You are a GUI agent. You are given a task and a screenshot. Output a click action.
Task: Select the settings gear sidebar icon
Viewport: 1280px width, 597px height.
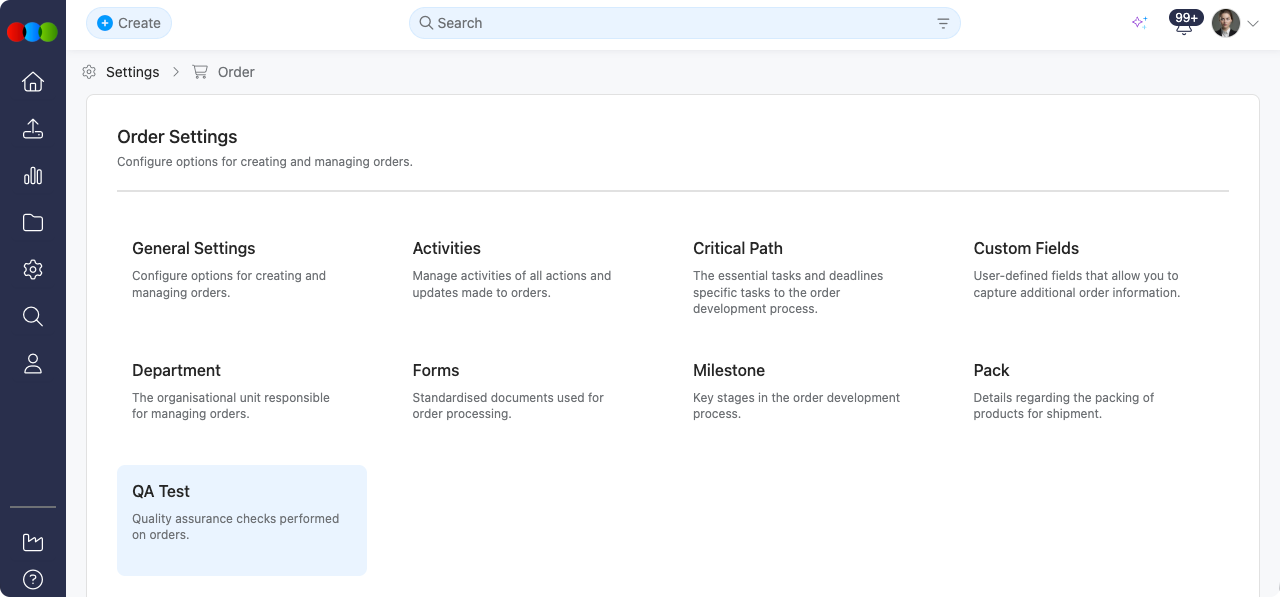point(33,270)
